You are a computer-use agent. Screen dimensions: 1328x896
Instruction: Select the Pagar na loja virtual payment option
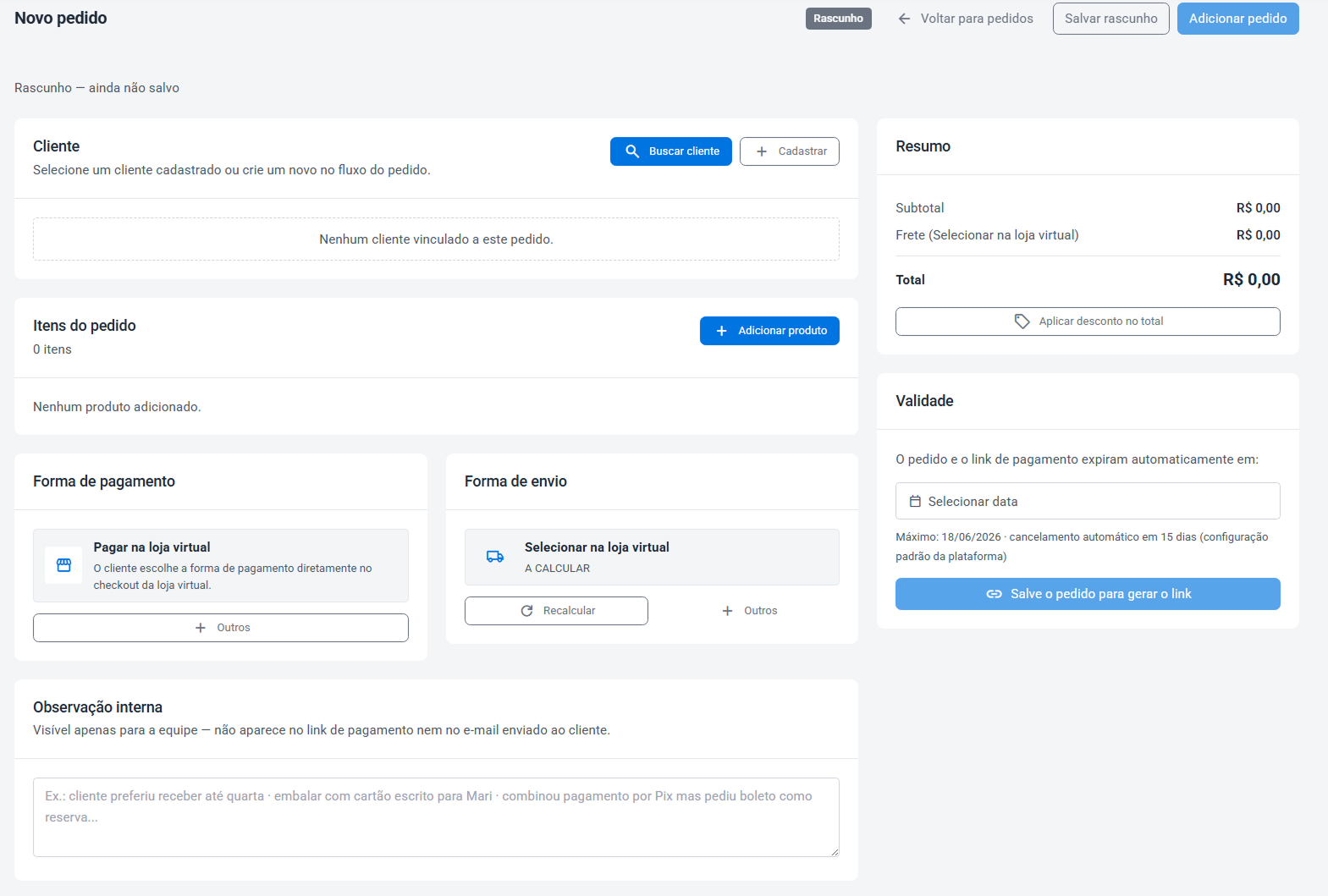(221, 565)
